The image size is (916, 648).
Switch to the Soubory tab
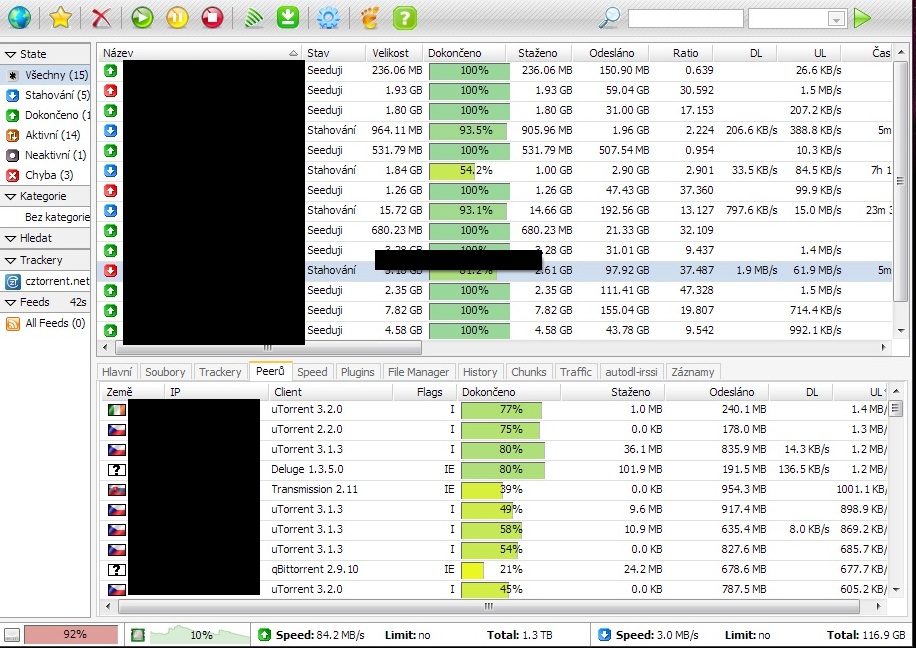coord(165,372)
